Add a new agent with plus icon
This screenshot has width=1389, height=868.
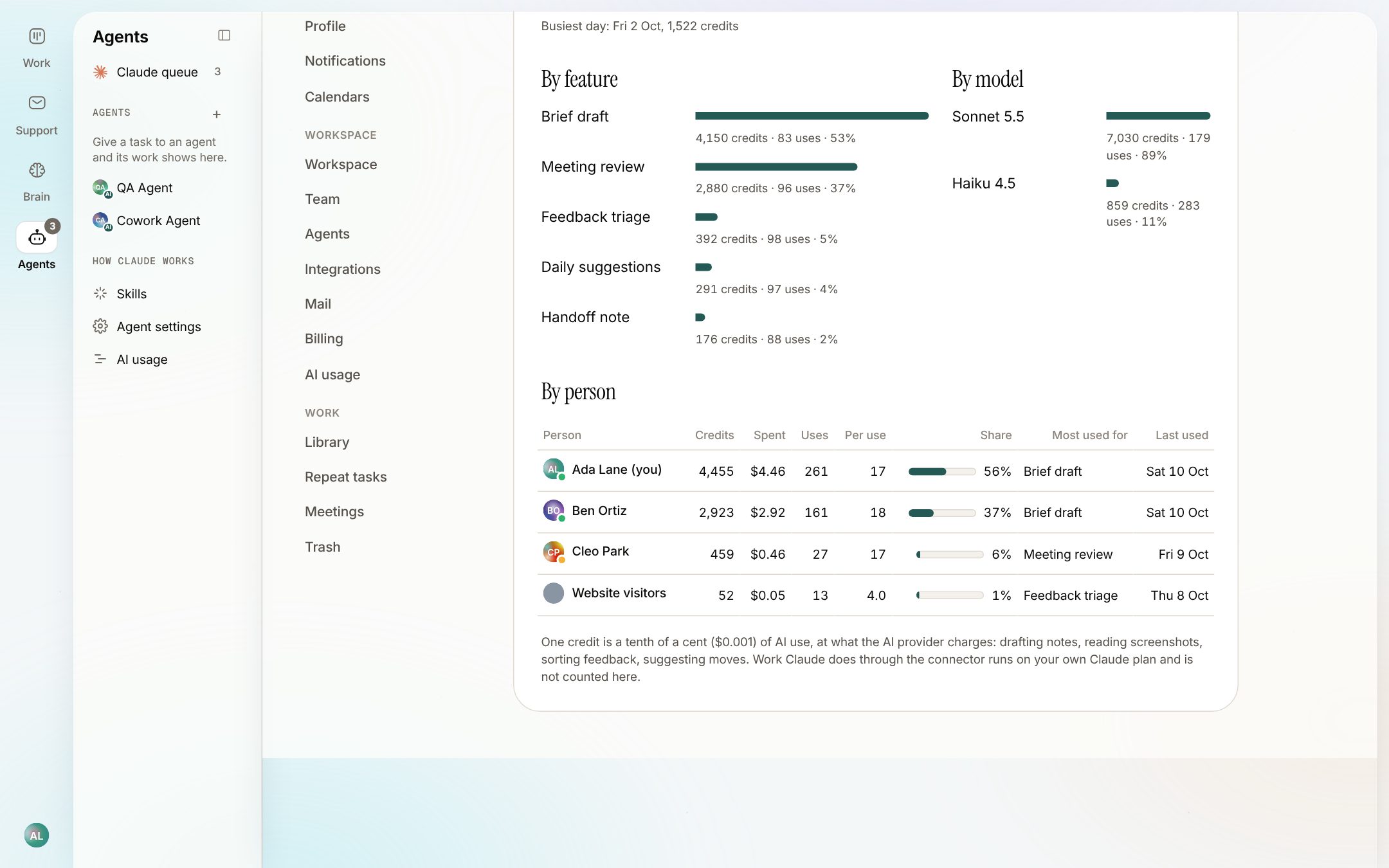coord(217,114)
